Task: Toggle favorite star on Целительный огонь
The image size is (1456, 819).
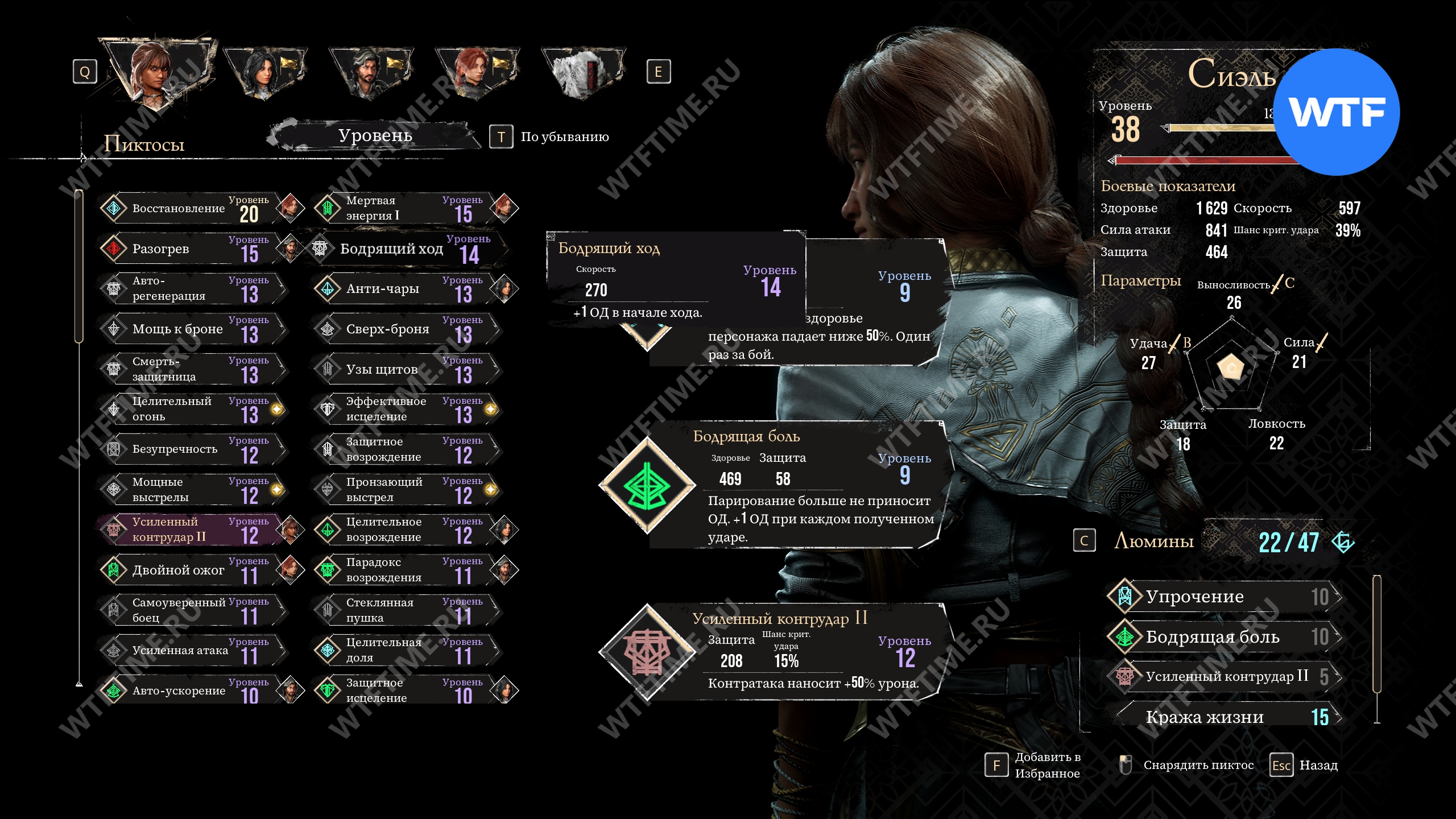Action: [277, 409]
